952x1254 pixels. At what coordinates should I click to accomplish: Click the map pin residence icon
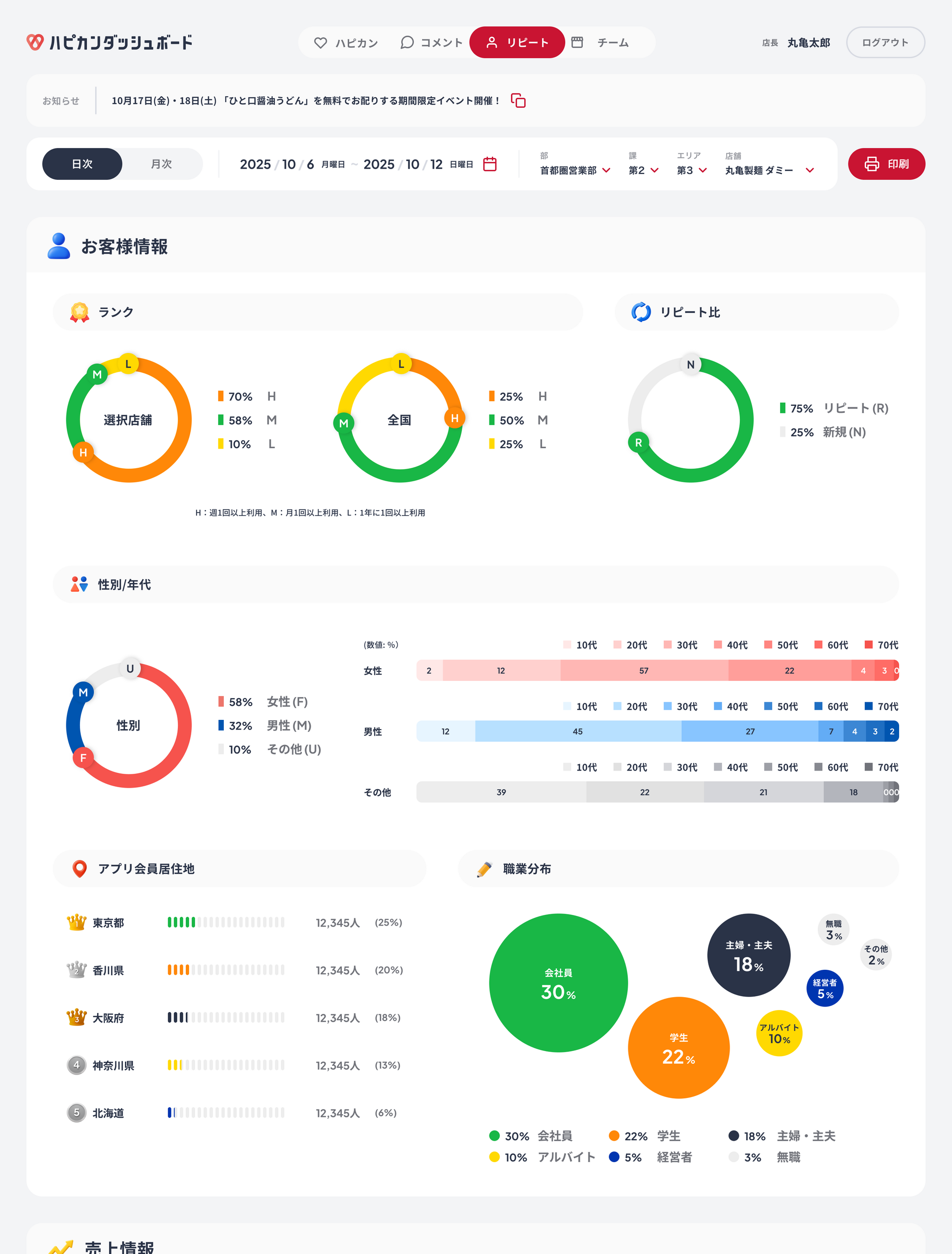tap(80, 869)
